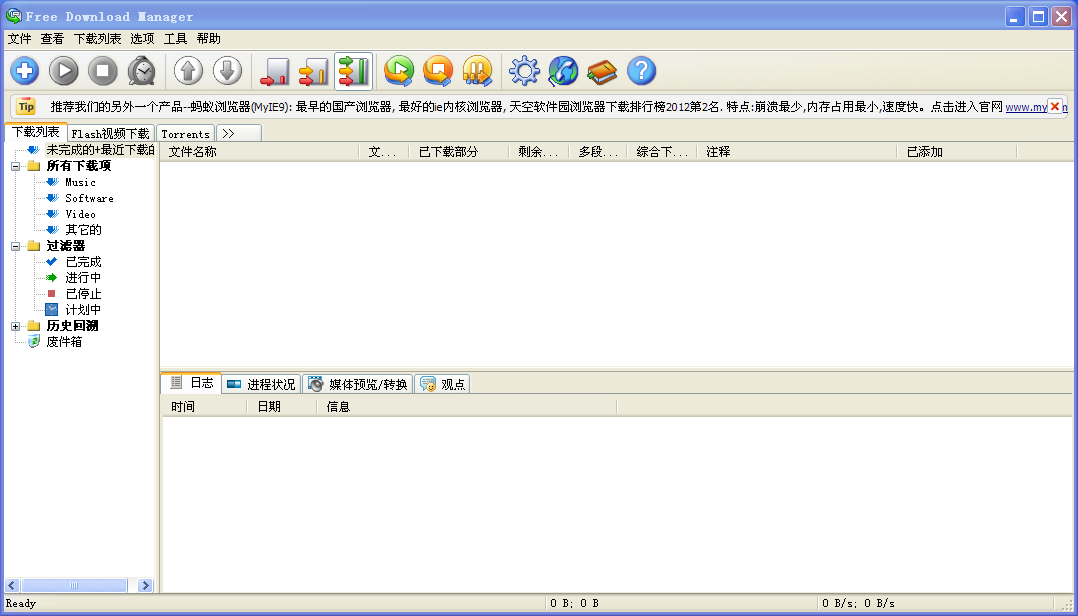
Task: Select the 所有下载项 folder
Action: coord(78,166)
